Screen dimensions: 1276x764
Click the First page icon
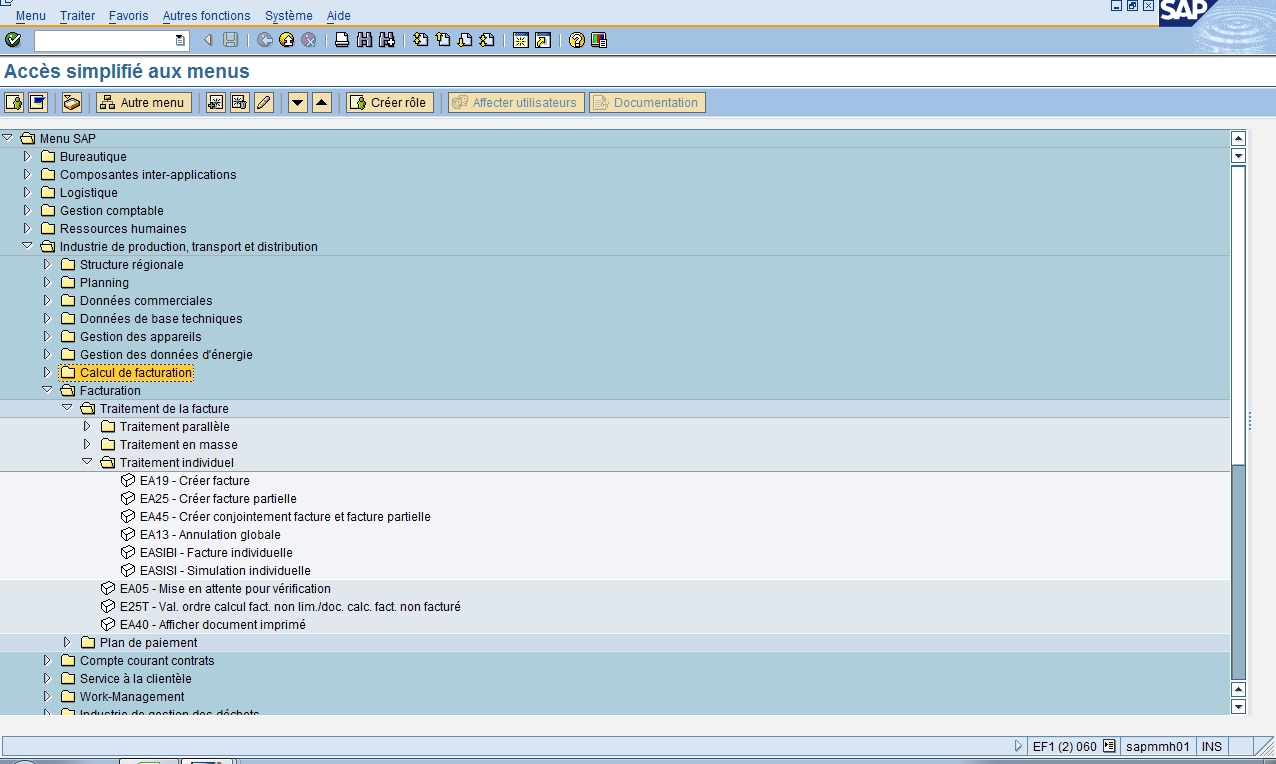point(421,40)
